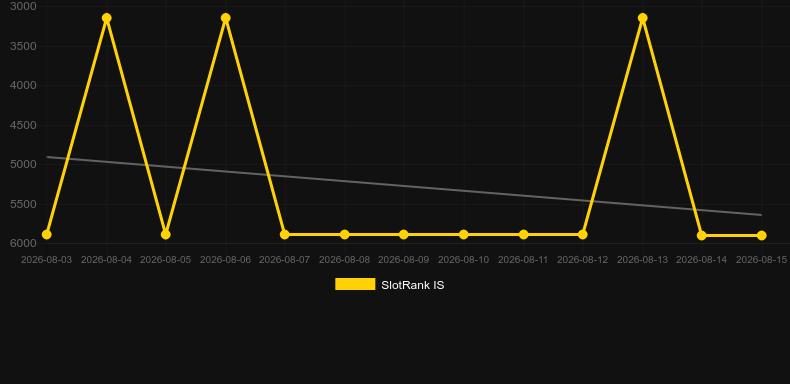Click the x-axis label 2026-08-12
The image size is (790, 384).
click(x=582, y=260)
